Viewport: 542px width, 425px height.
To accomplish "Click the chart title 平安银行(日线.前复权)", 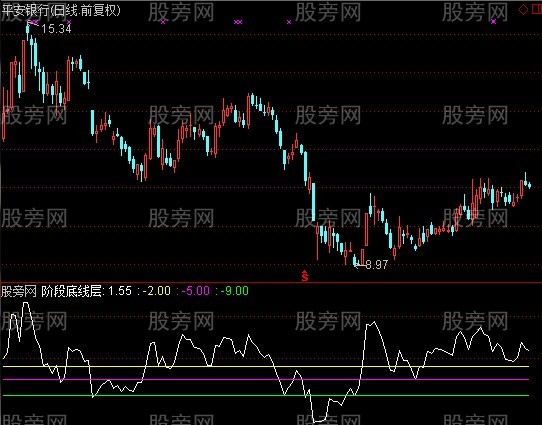I will 61,10.
